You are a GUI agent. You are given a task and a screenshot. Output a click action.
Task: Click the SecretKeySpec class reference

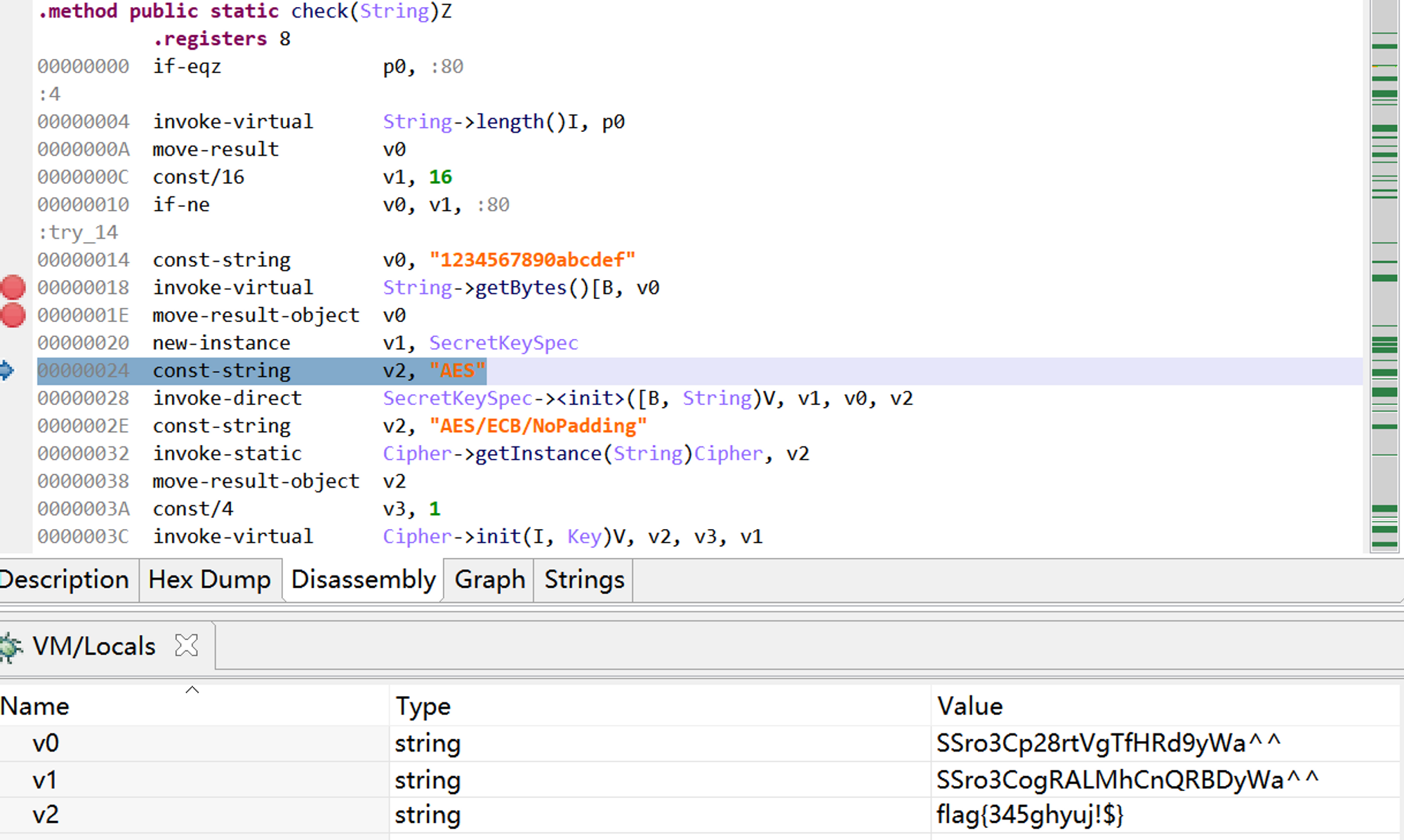(x=503, y=343)
